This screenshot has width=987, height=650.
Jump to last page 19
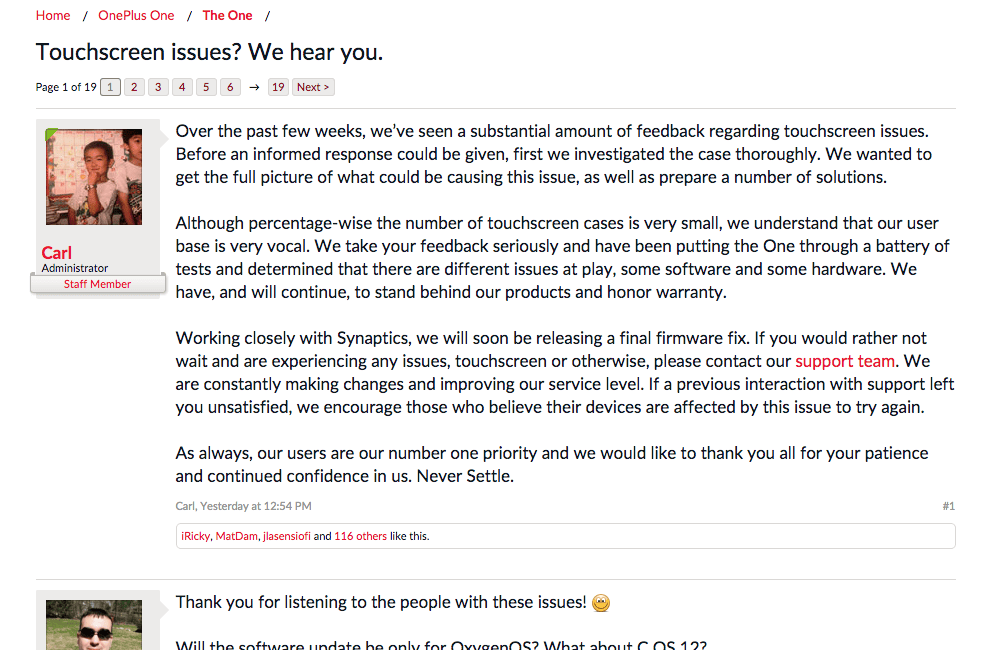point(278,87)
